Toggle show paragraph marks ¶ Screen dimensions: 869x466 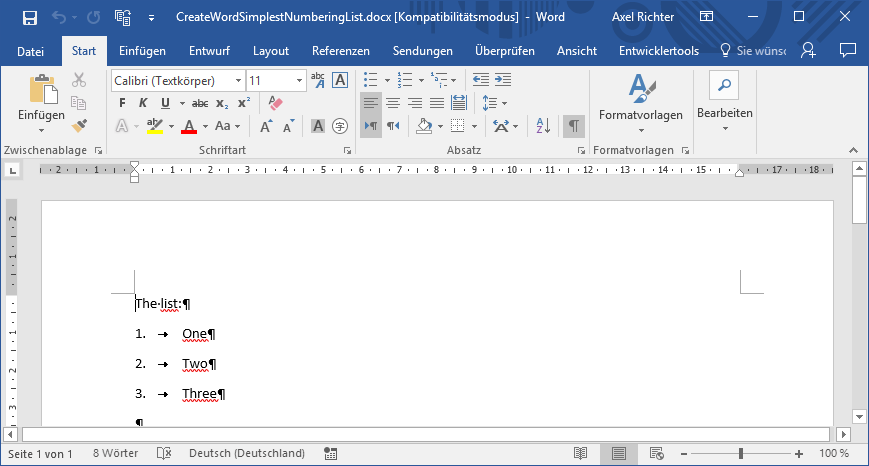(x=574, y=126)
